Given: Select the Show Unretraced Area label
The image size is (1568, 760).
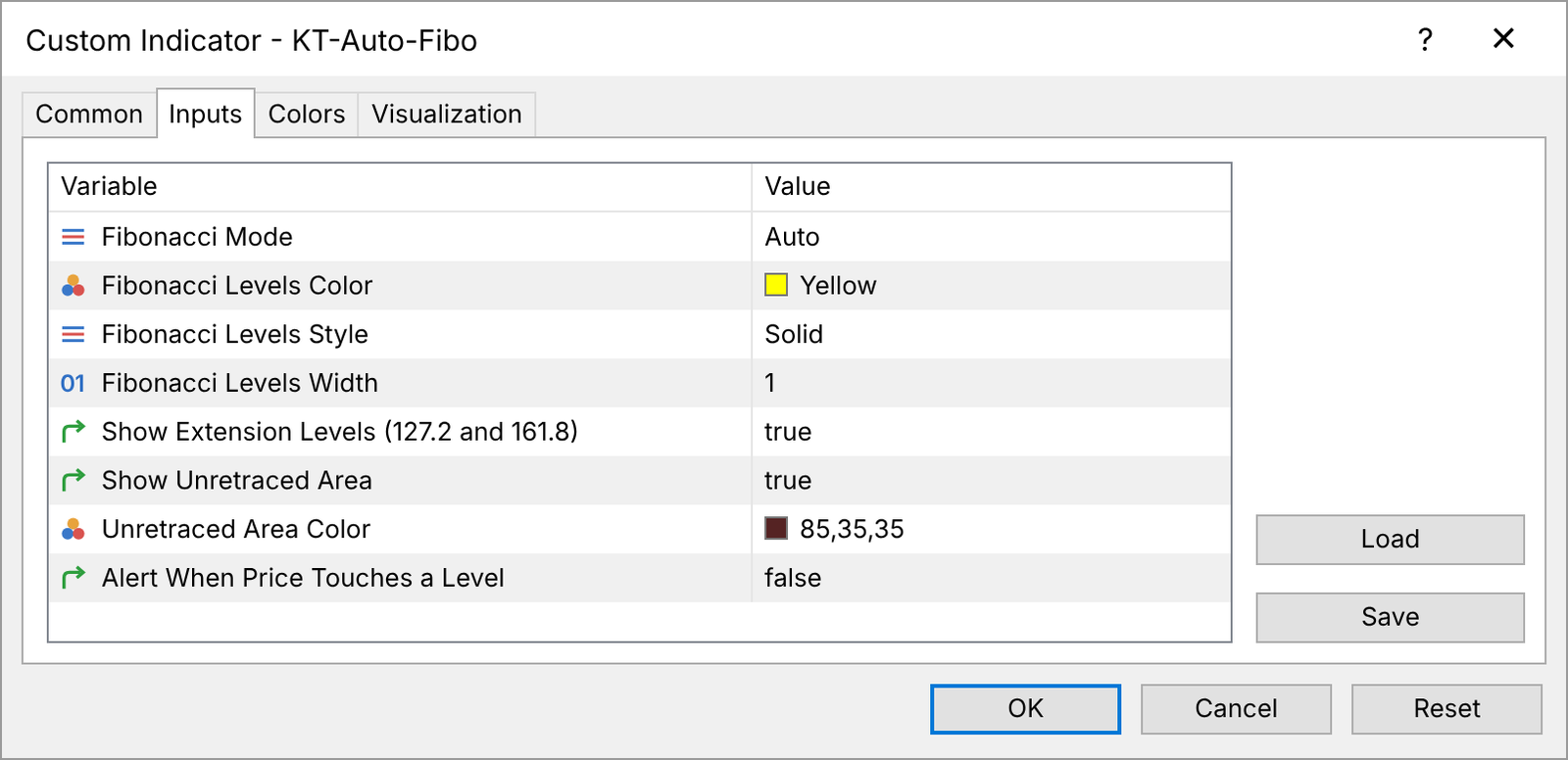Looking at the screenshot, I should pos(237,481).
